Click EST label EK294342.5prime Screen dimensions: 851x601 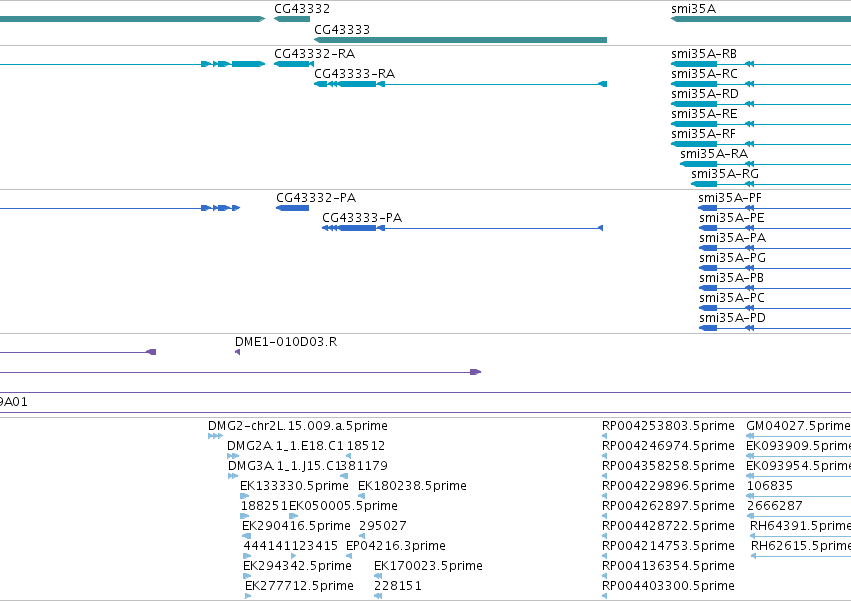point(297,566)
